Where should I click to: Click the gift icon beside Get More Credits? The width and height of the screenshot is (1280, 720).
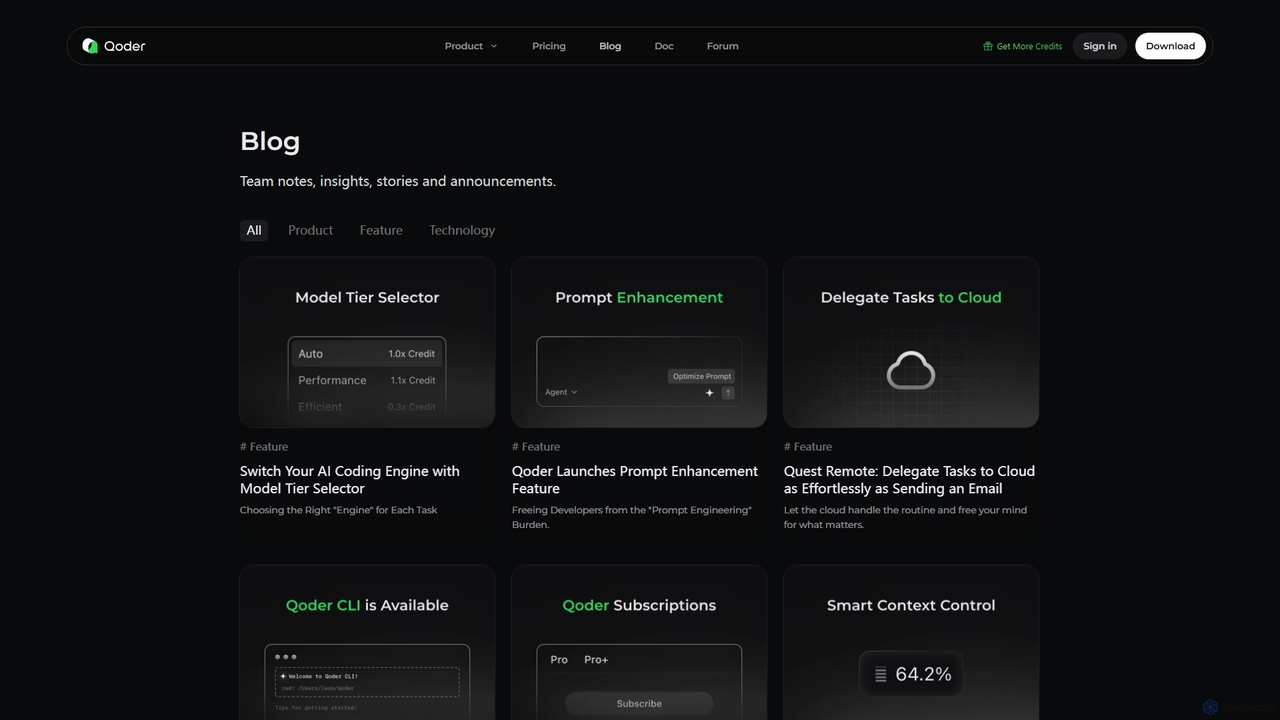coord(988,46)
